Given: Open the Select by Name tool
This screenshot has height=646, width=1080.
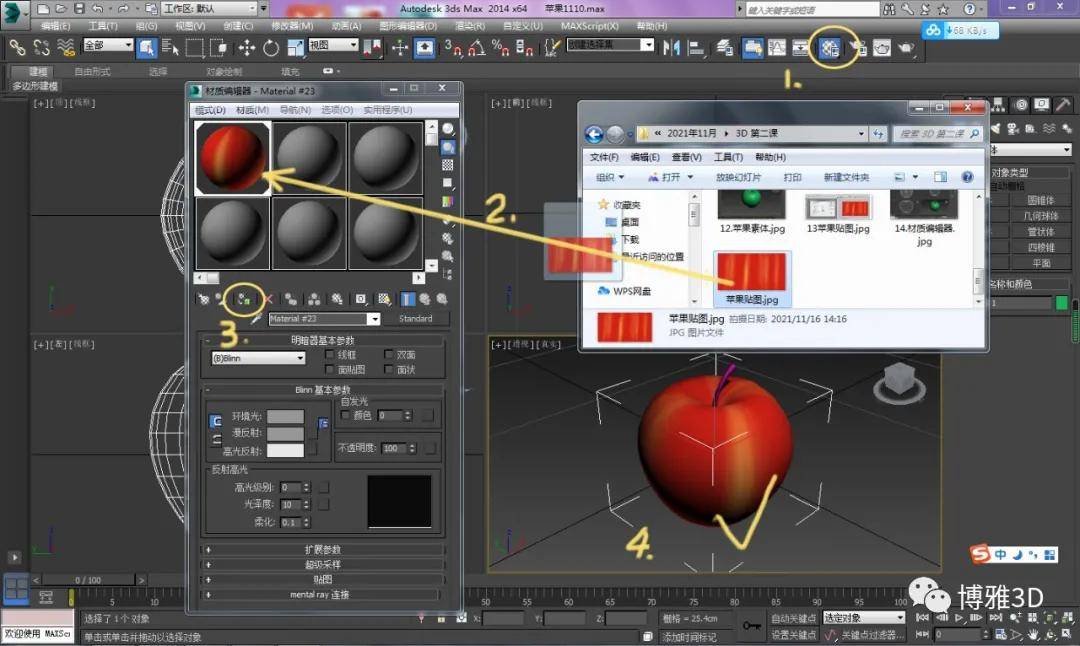Looking at the screenshot, I should point(169,48).
